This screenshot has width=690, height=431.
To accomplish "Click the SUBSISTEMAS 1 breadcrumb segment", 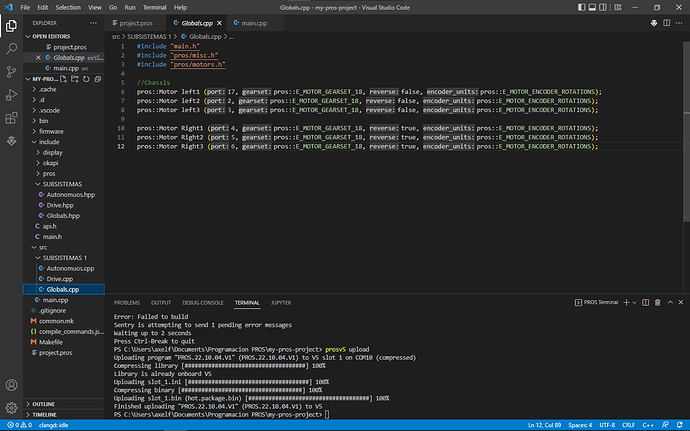I will 149,37.
